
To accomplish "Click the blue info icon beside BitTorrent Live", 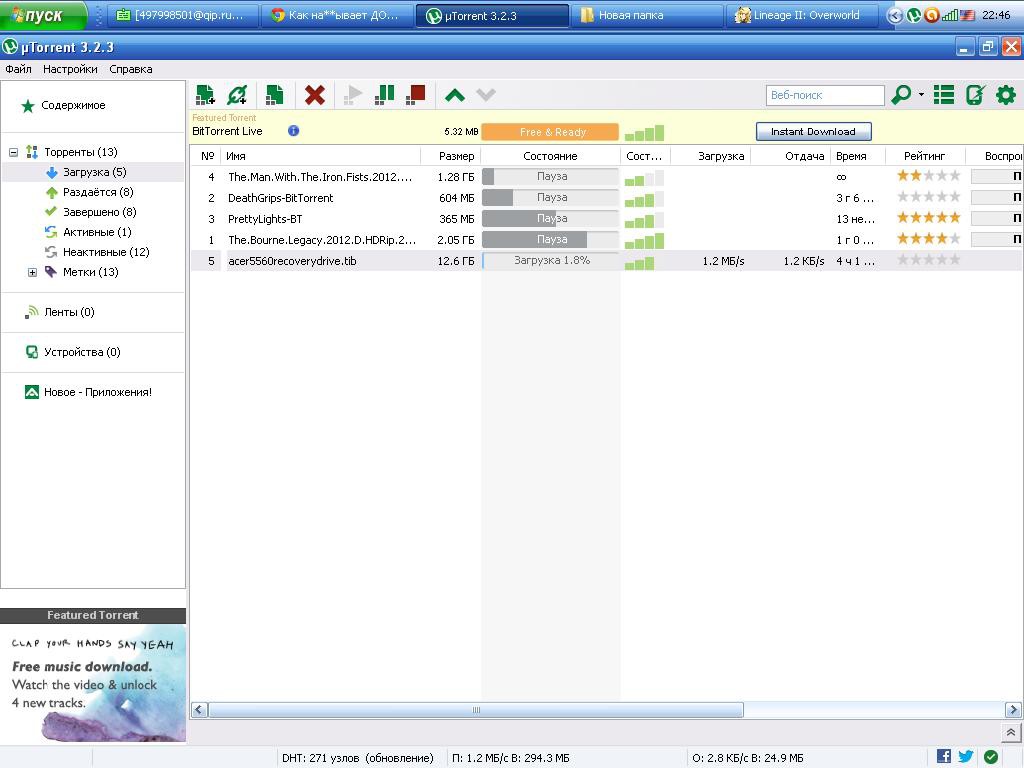I will click(293, 131).
